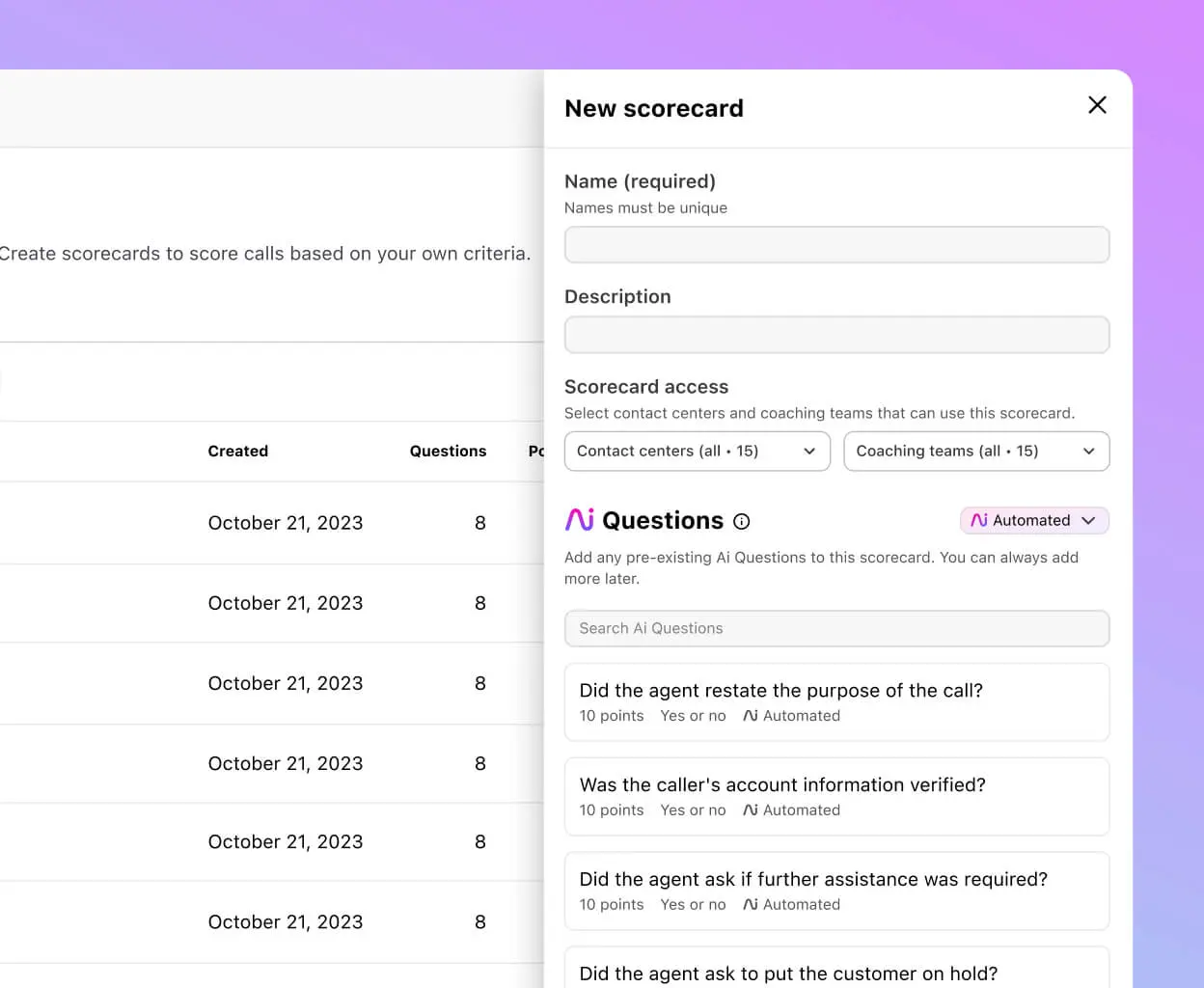This screenshot has height=988, width=1204.
Task: Click the Name (required) input field
Action: click(836, 245)
